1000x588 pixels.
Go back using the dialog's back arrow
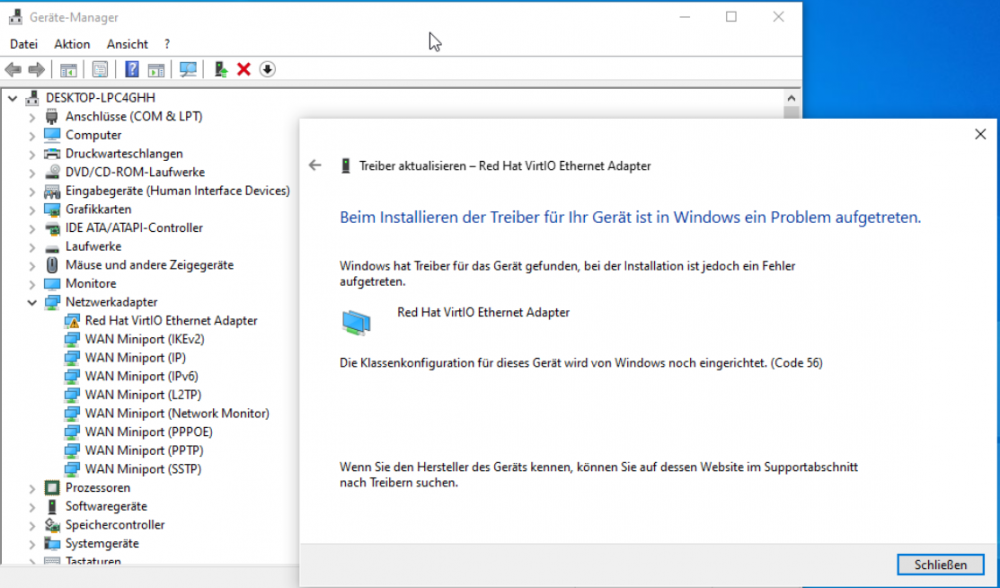pos(315,166)
